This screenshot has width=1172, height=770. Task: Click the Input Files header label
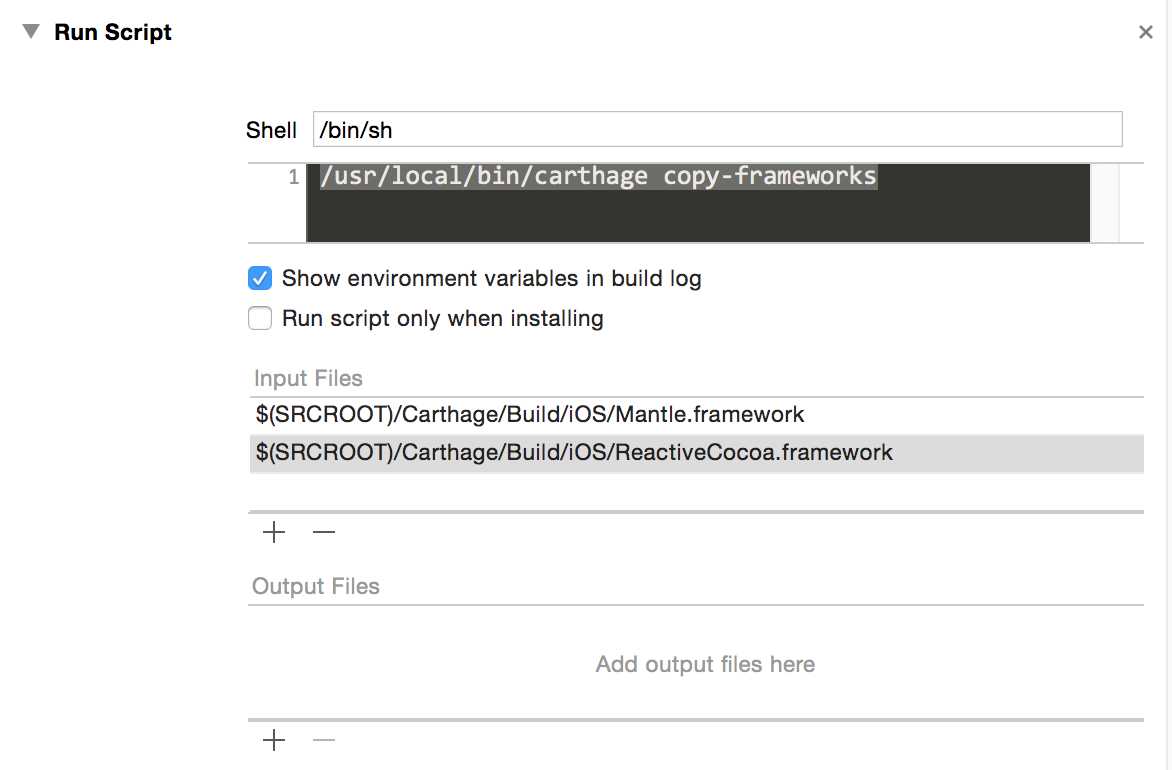click(x=308, y=379)
